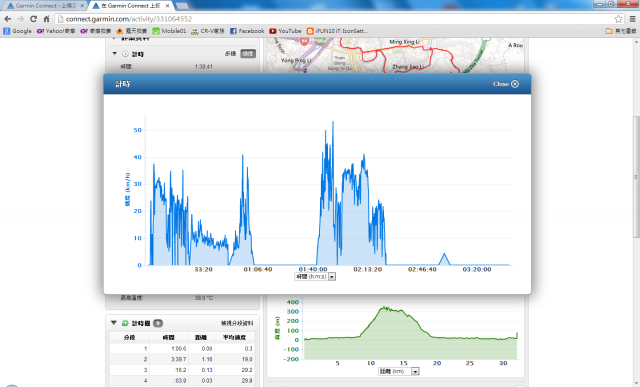Click the clock icon in timing section
The height and width of the screenshot is (387, 640).
click(125, 54)
